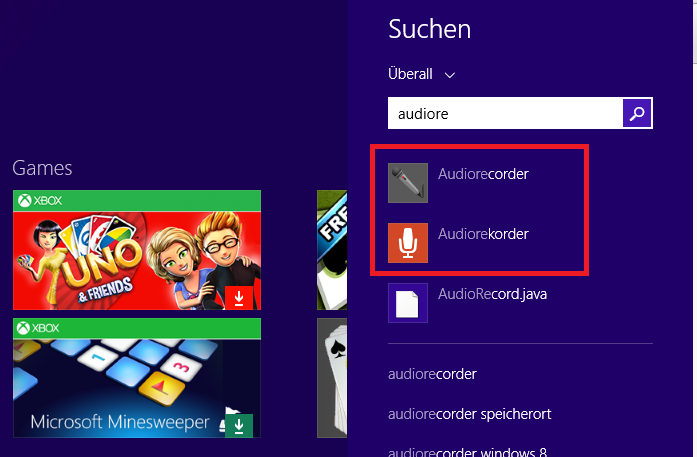Click the Xbox banner on Minesweeper tile
Screen dimensions: 697x457
[137, 329]
